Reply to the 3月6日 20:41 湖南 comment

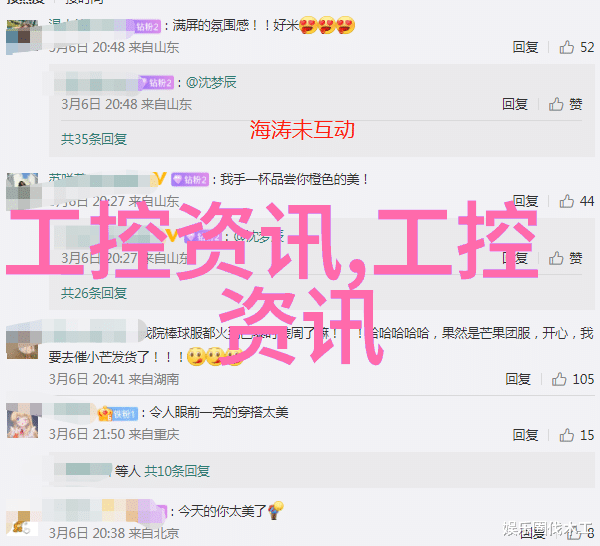[518, 379]
